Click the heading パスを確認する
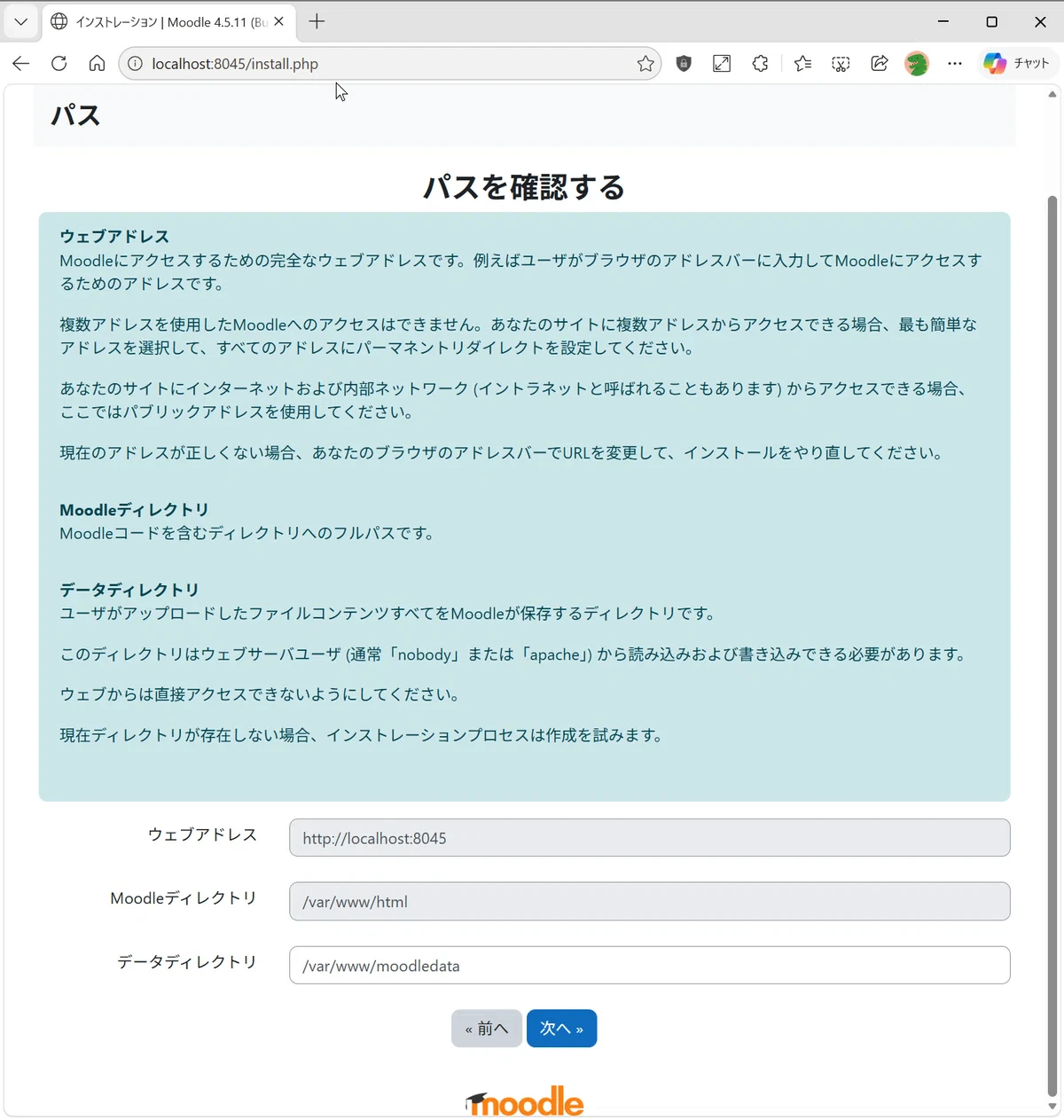Viewport: 1064px width, 1120px height. pos(524,187)
